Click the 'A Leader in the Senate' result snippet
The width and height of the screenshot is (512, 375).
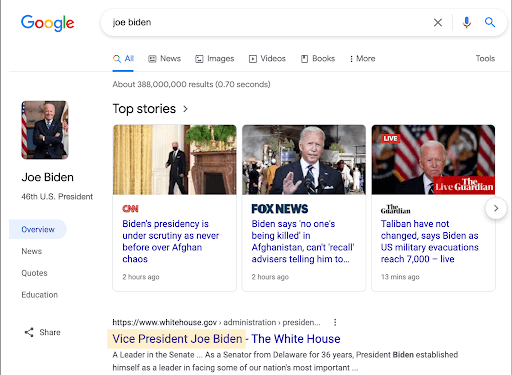pos(285,361)
